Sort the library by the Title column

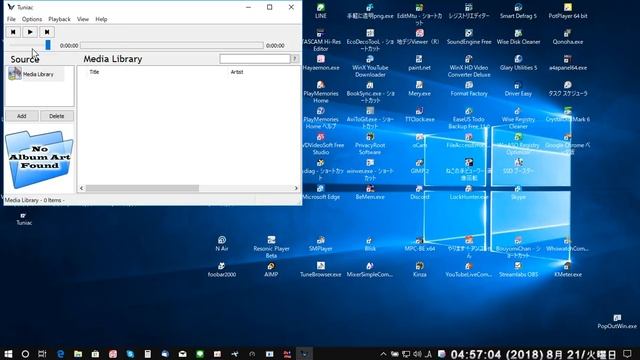pos(94,72)
